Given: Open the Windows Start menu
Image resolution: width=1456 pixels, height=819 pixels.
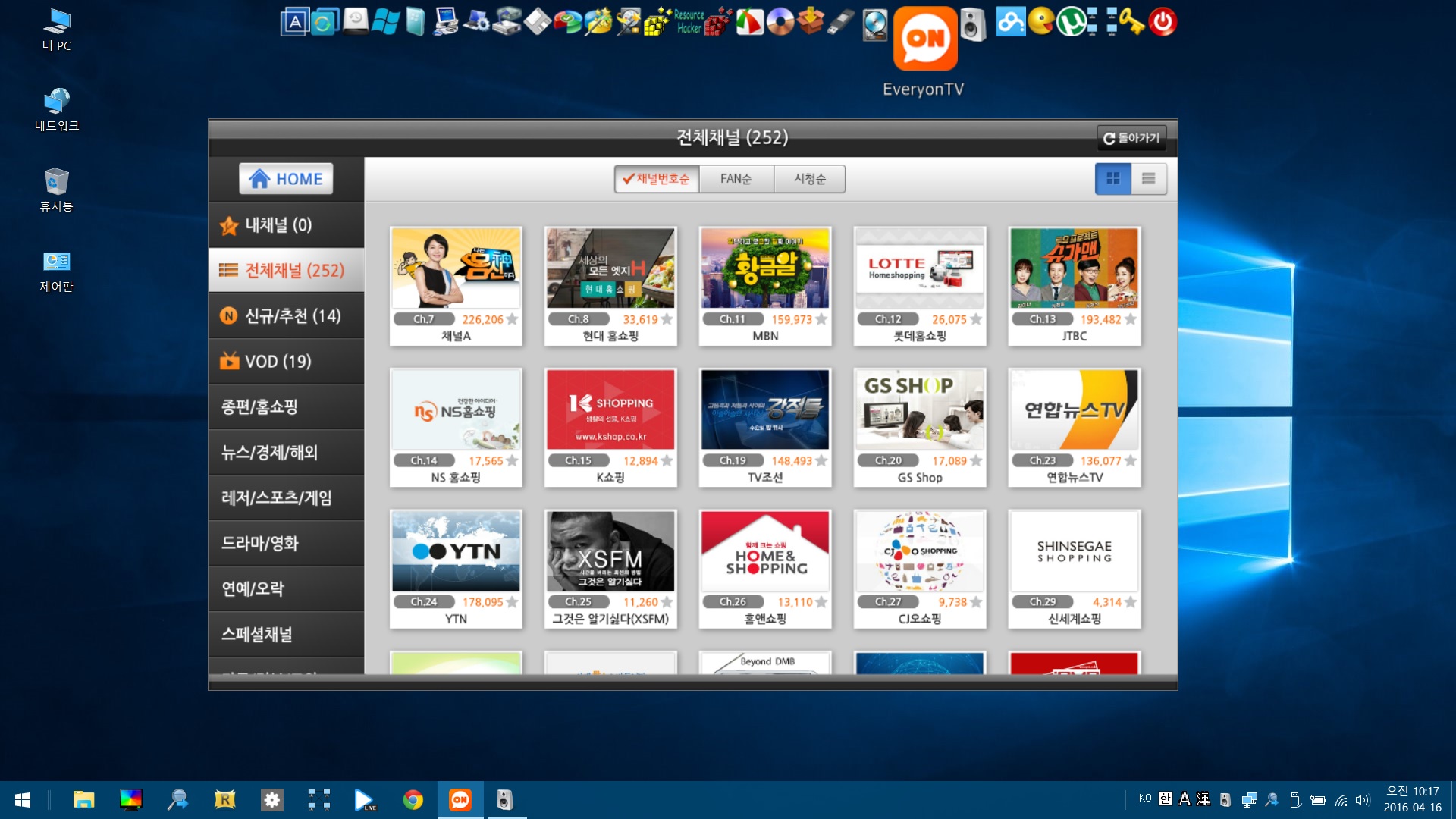Looking at the screenshot, I should tap(23, 800).
